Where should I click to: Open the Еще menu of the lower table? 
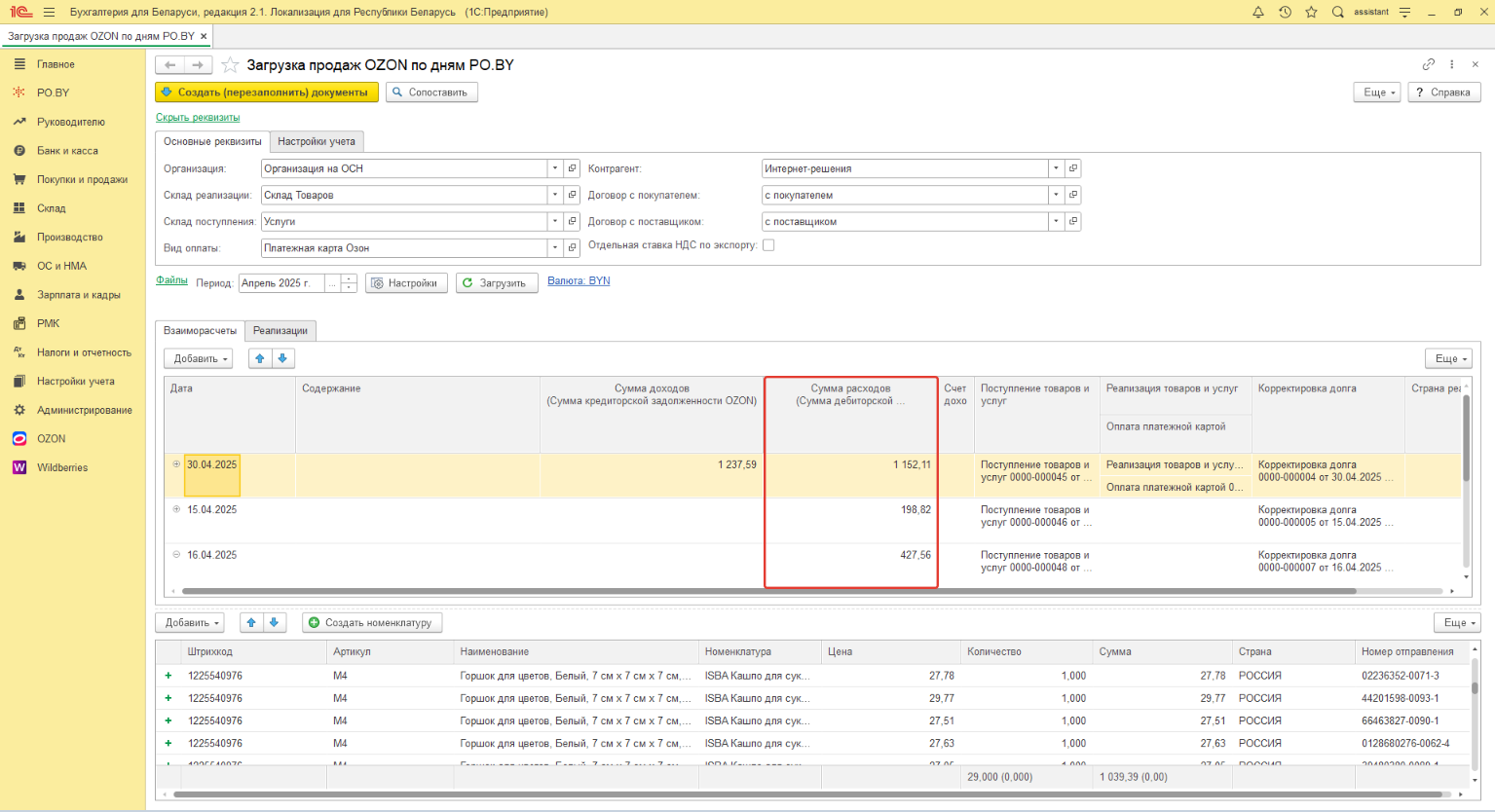click(x=1457, y=622)
